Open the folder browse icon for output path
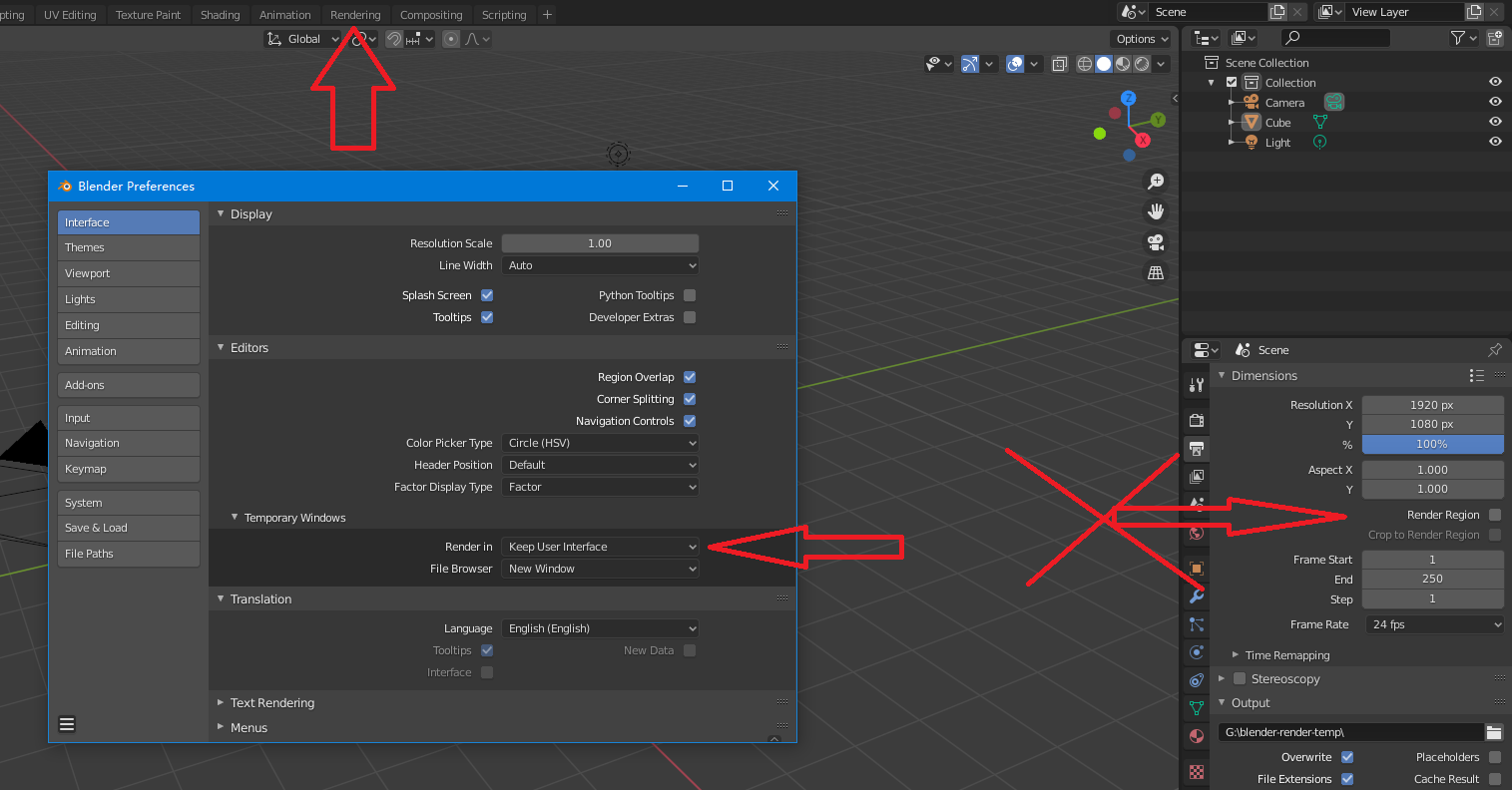Viewport: 1512px width, 790px height. pyautogui.click(x=1494, y=732)
